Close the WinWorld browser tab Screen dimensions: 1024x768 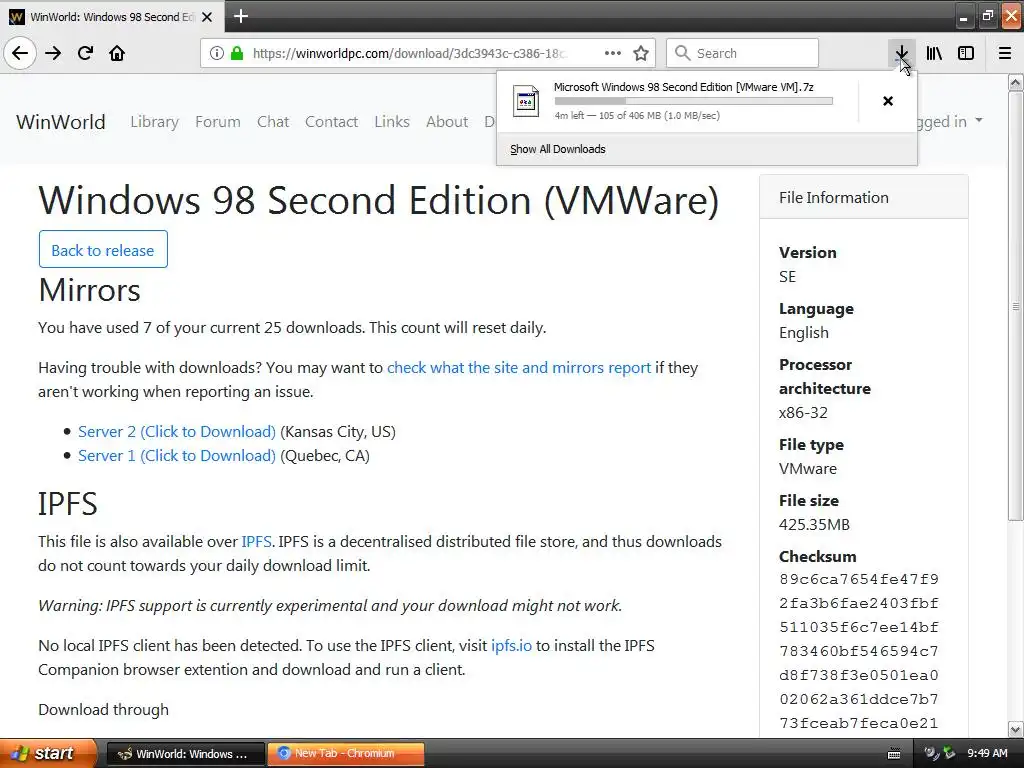[x=207, y=17]
